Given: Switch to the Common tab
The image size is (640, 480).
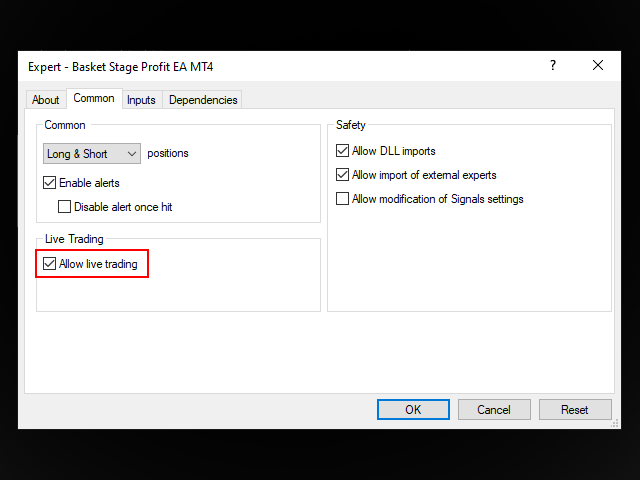Looking at the screenshot, I should [x=94, y=99].
